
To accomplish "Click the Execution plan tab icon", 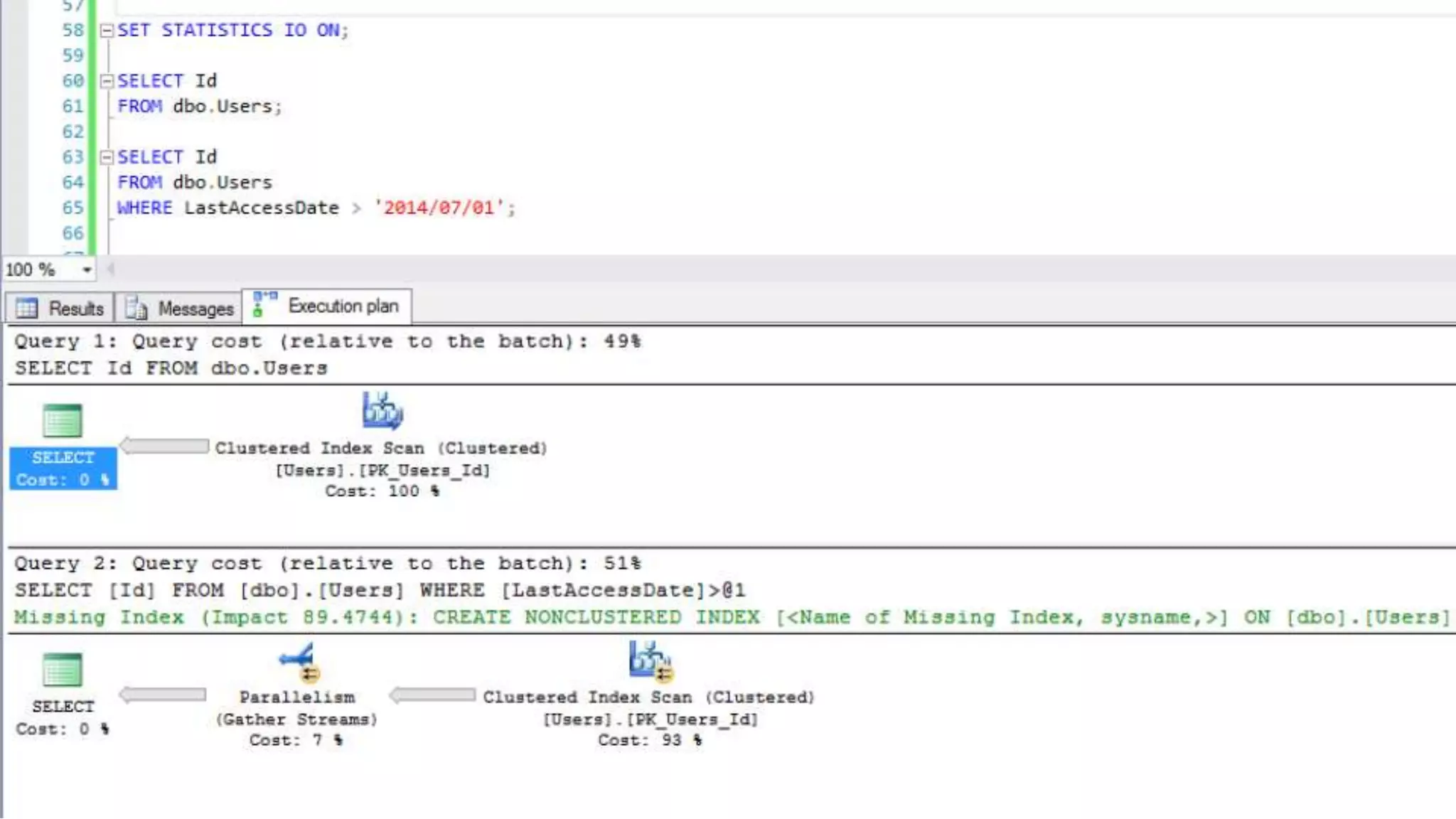I will (264, 305).
